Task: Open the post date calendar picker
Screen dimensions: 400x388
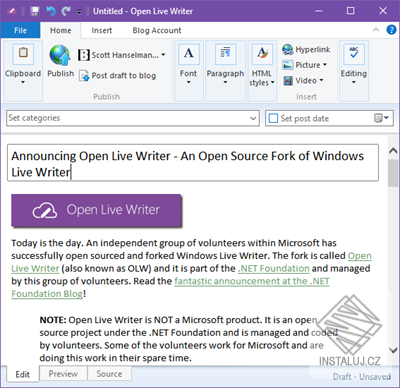Action: click(381, 118)
